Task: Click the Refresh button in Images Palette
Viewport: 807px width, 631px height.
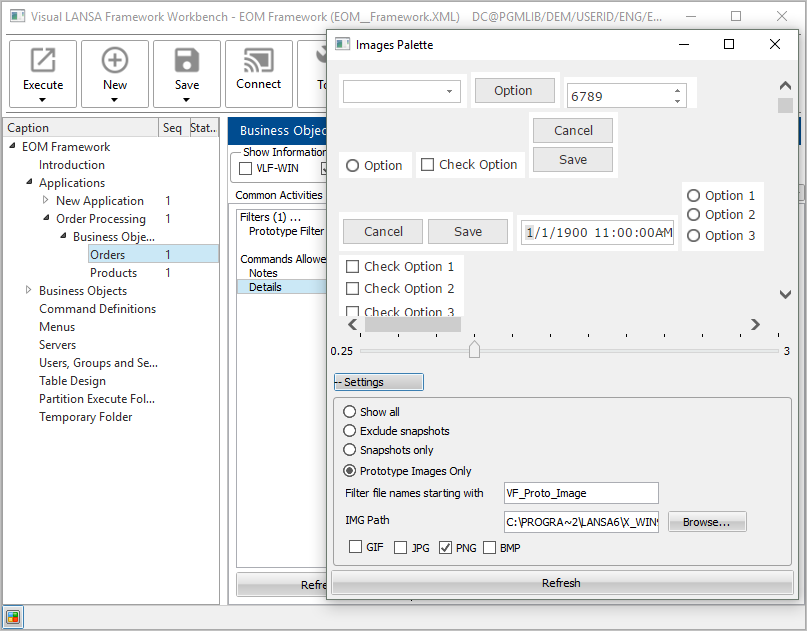Action: (x=560, y=583)
